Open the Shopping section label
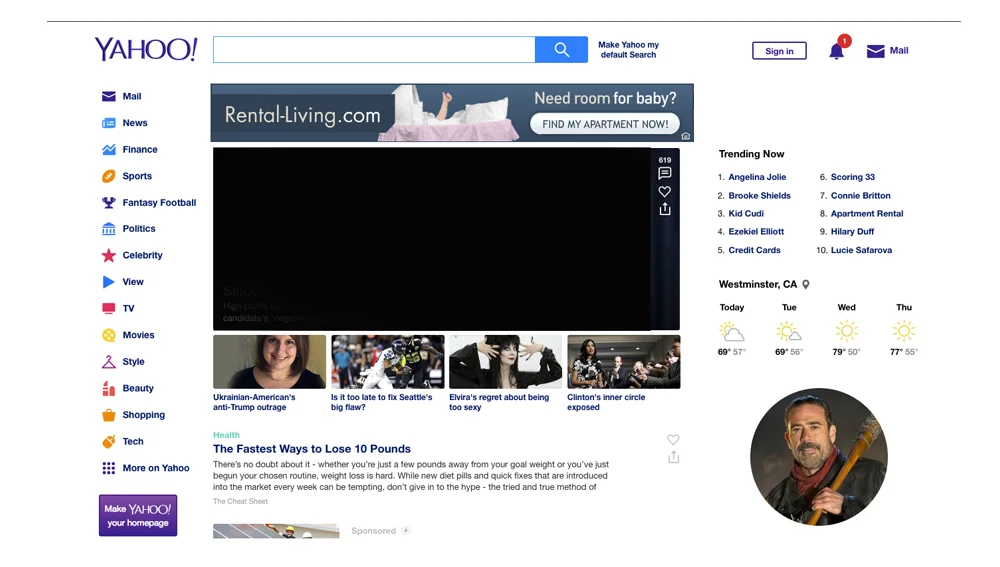Image resolution: width=1000 pixels, height=567 pixels. [143, 415]
